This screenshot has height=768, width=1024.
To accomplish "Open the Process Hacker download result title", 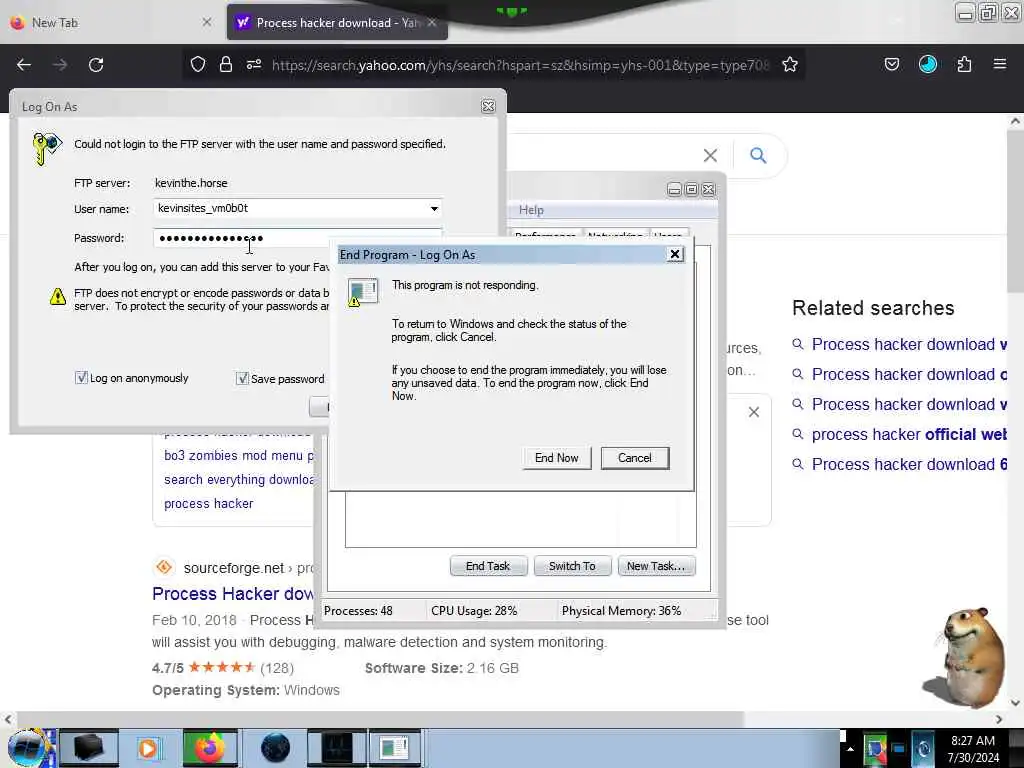I will click(233, 594).
